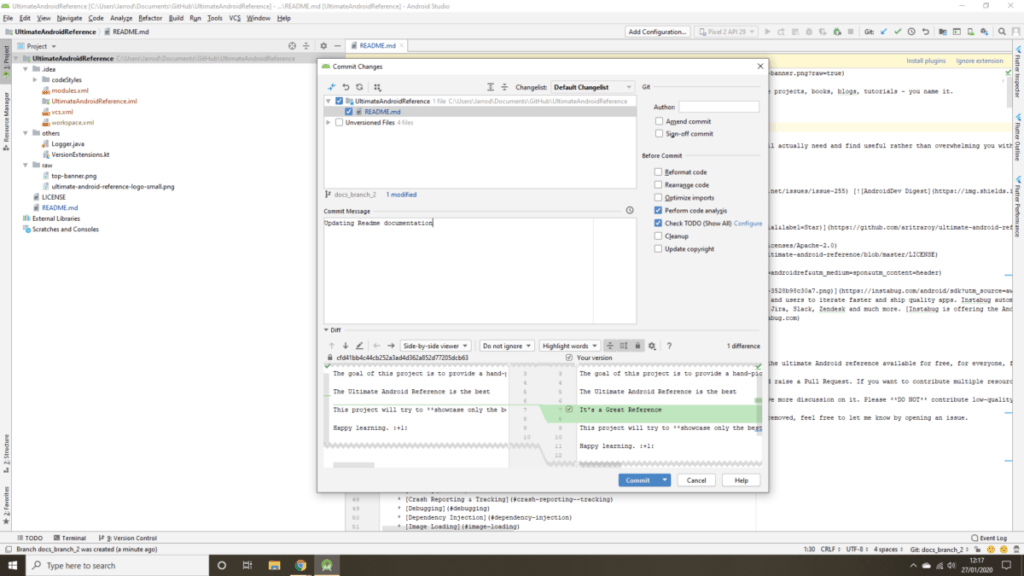
Task: Open the Changelist dropdown
Action: (x=592, y=87)
